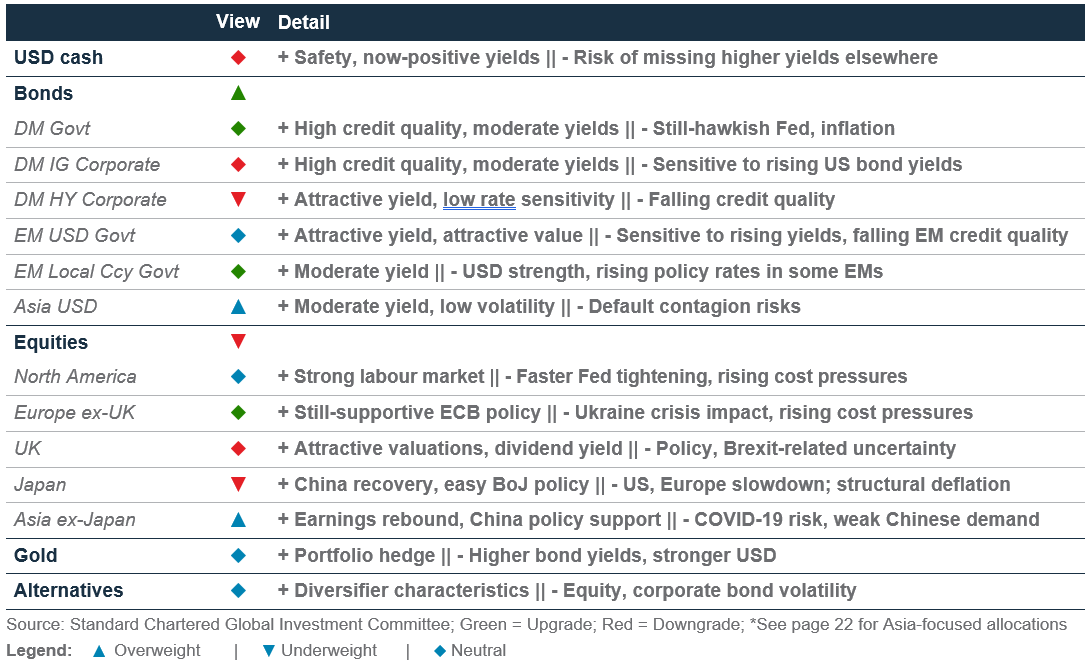Click the blue diamond for Alternatives

coord(238,591)
